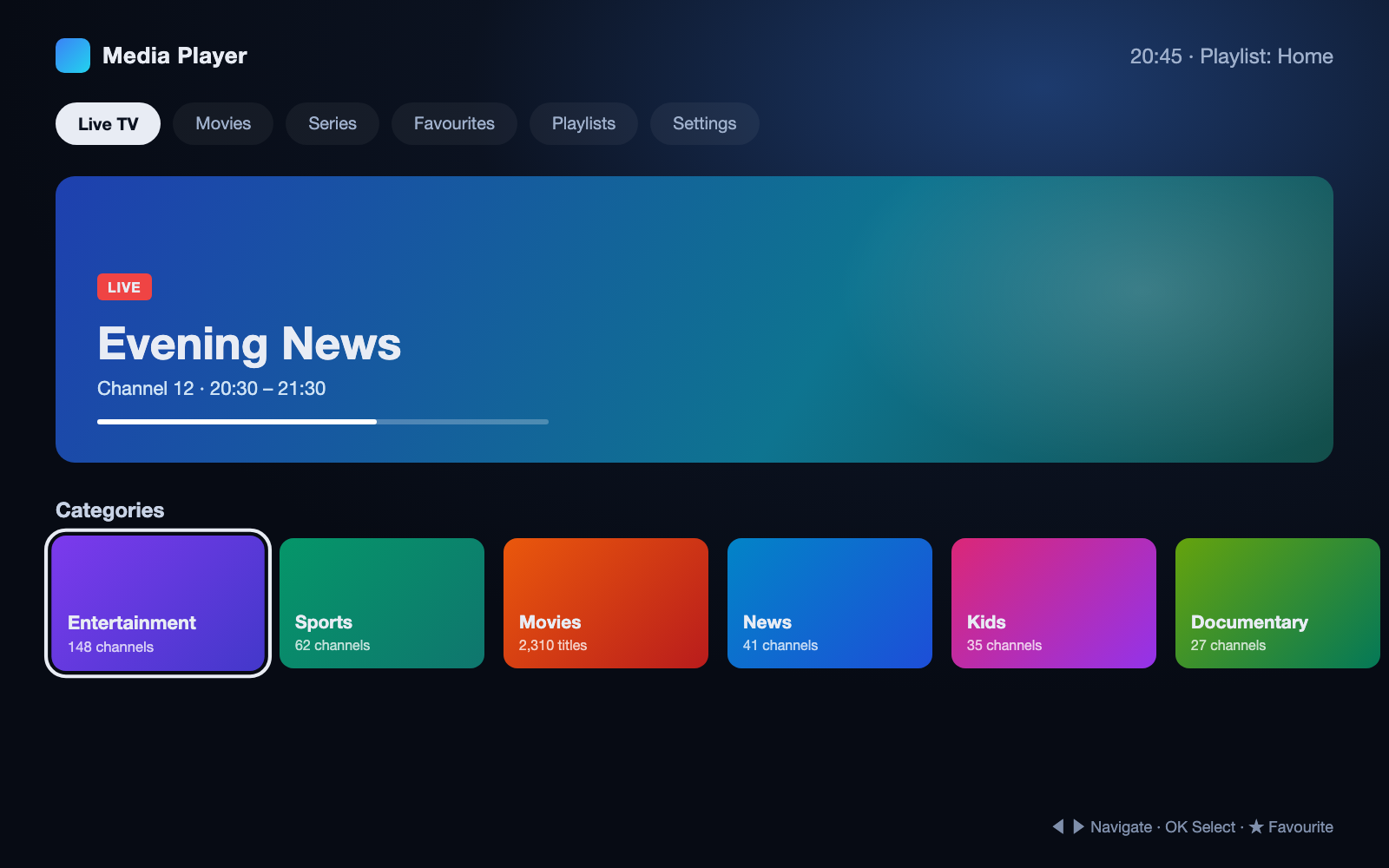The image size is (1389, 868).
Task: Select the Live TV tab
Action: 108,123
